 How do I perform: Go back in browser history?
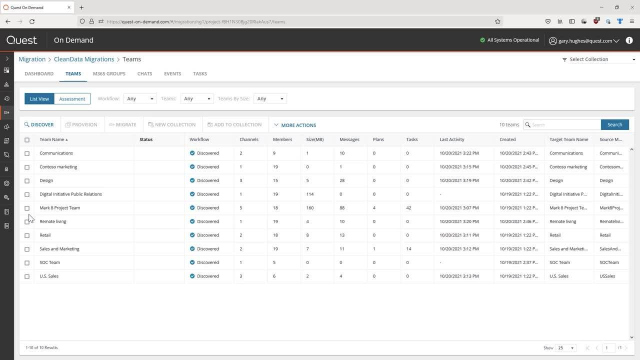point(8,21)
